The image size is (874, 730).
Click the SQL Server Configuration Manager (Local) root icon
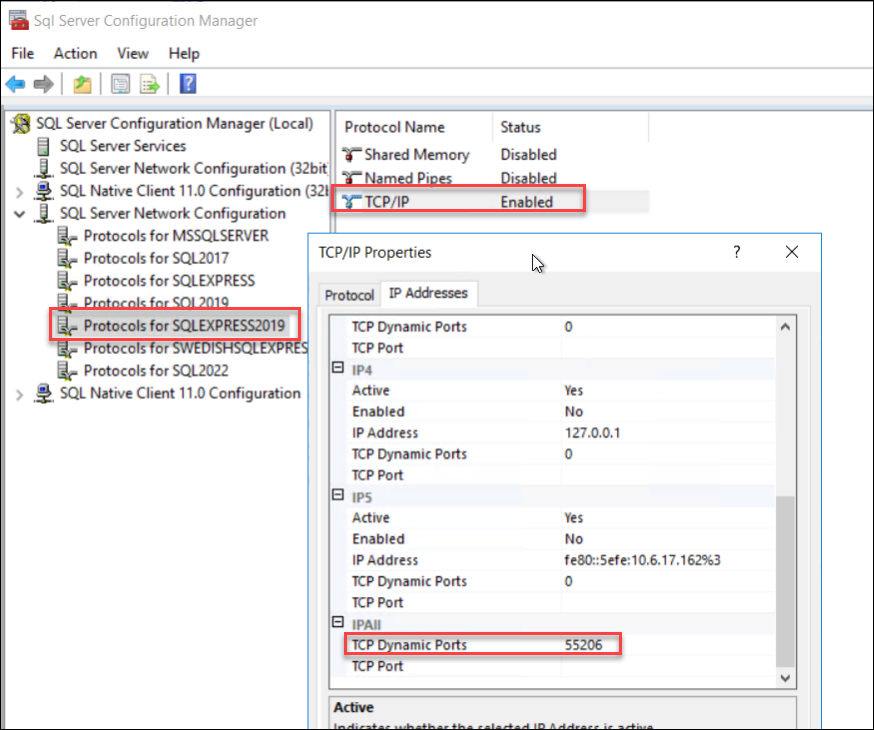[20, 122]
